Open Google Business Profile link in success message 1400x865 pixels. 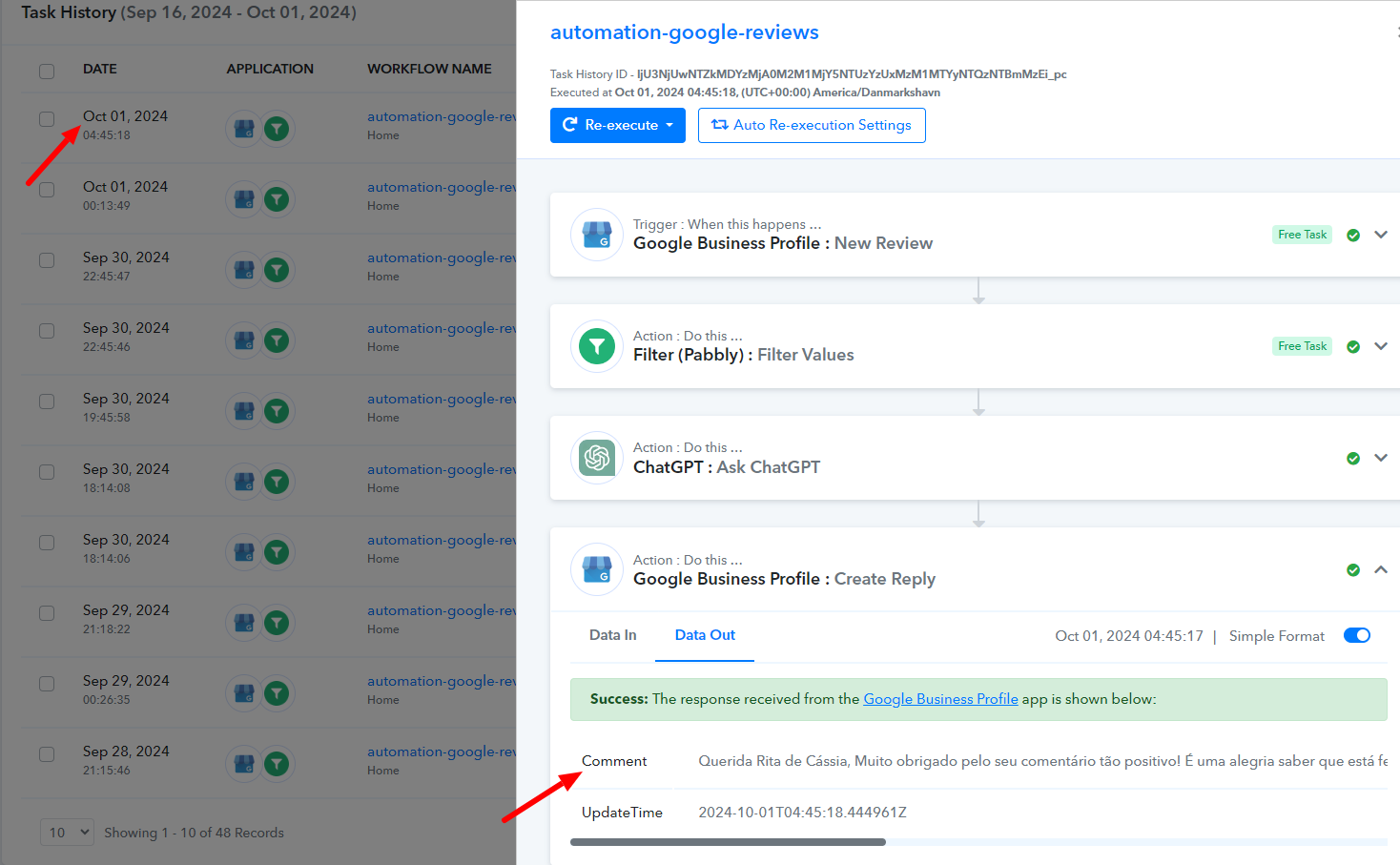click(x=940, y=699)
